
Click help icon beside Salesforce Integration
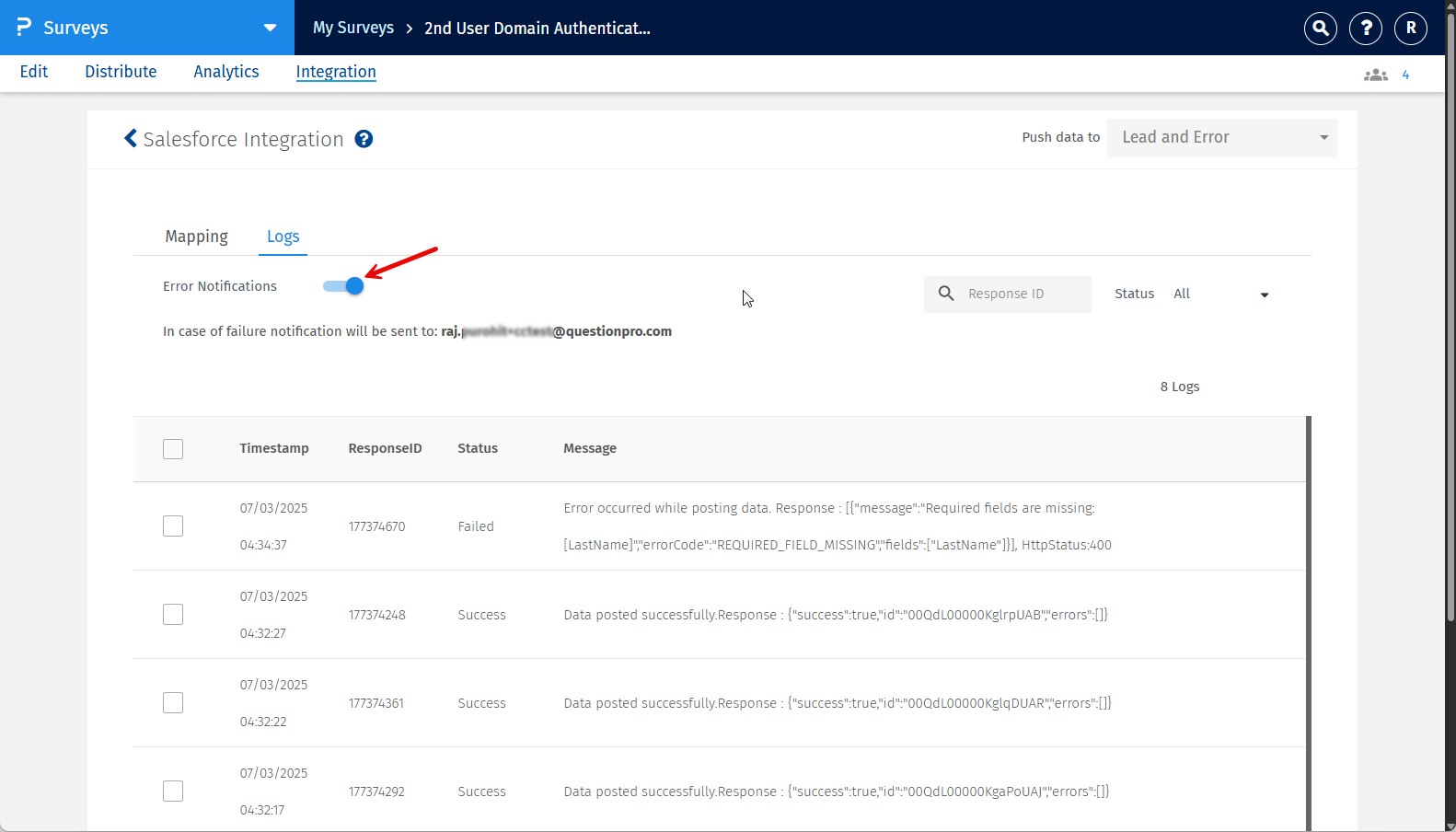pos(364,139)
